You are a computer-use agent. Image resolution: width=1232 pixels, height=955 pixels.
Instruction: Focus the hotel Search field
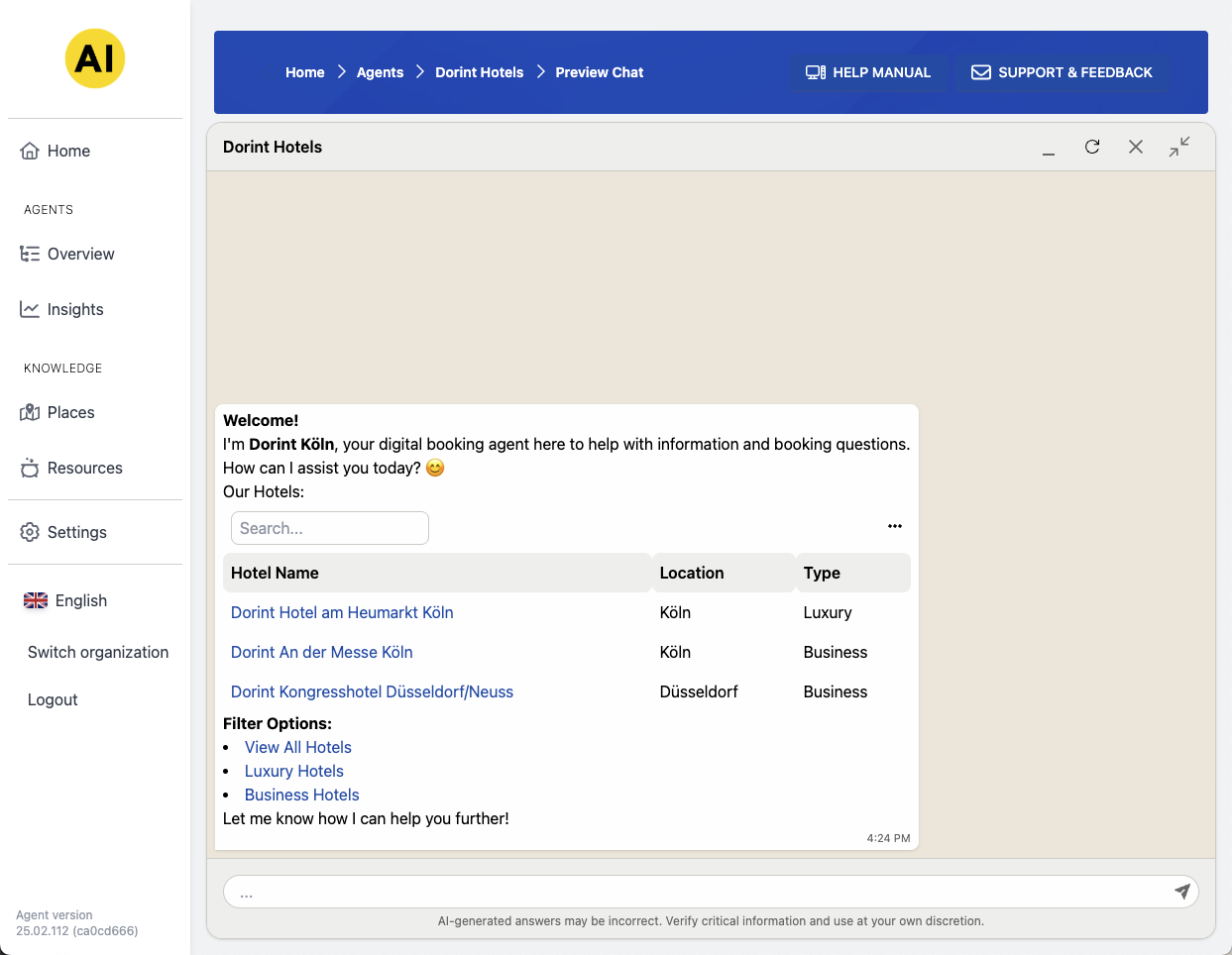330,528
